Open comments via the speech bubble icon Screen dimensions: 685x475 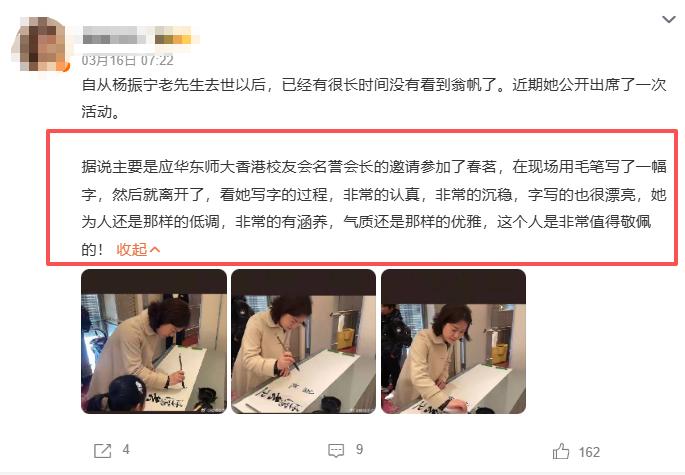(x=336, y=451)
